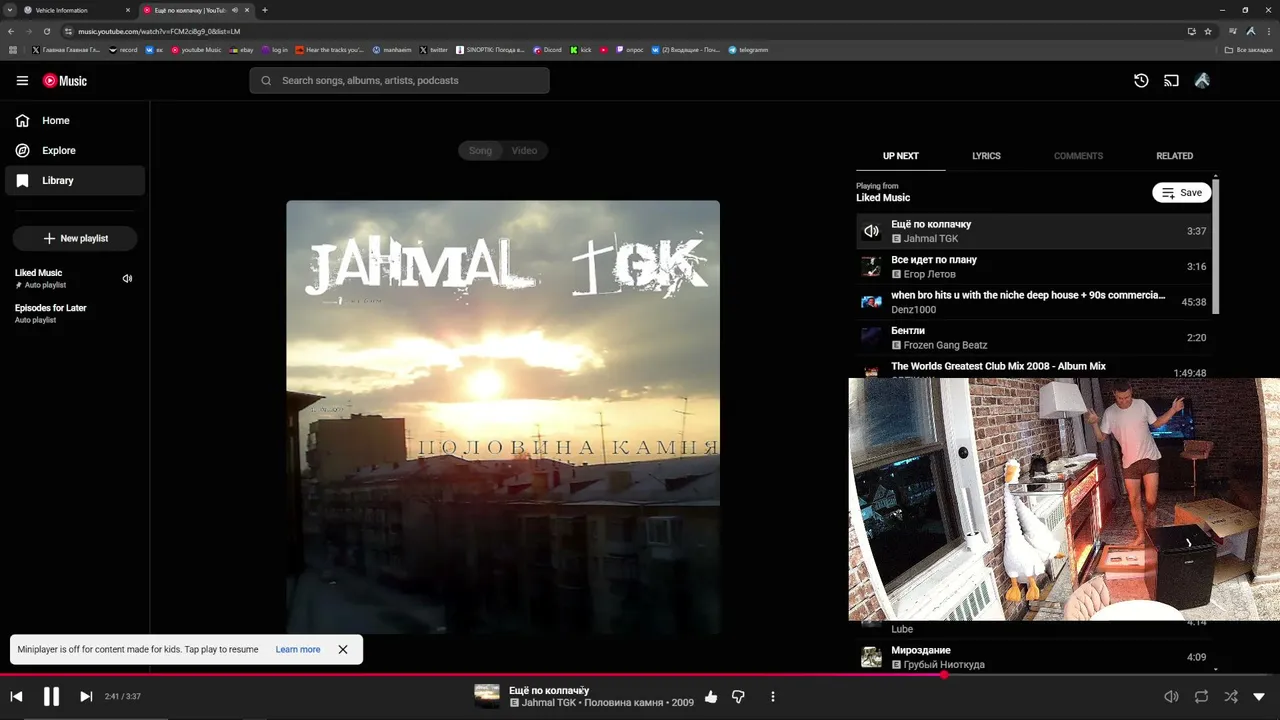Click the search magnifier icon
1280x720 pixels.
(x=266, y=81)
